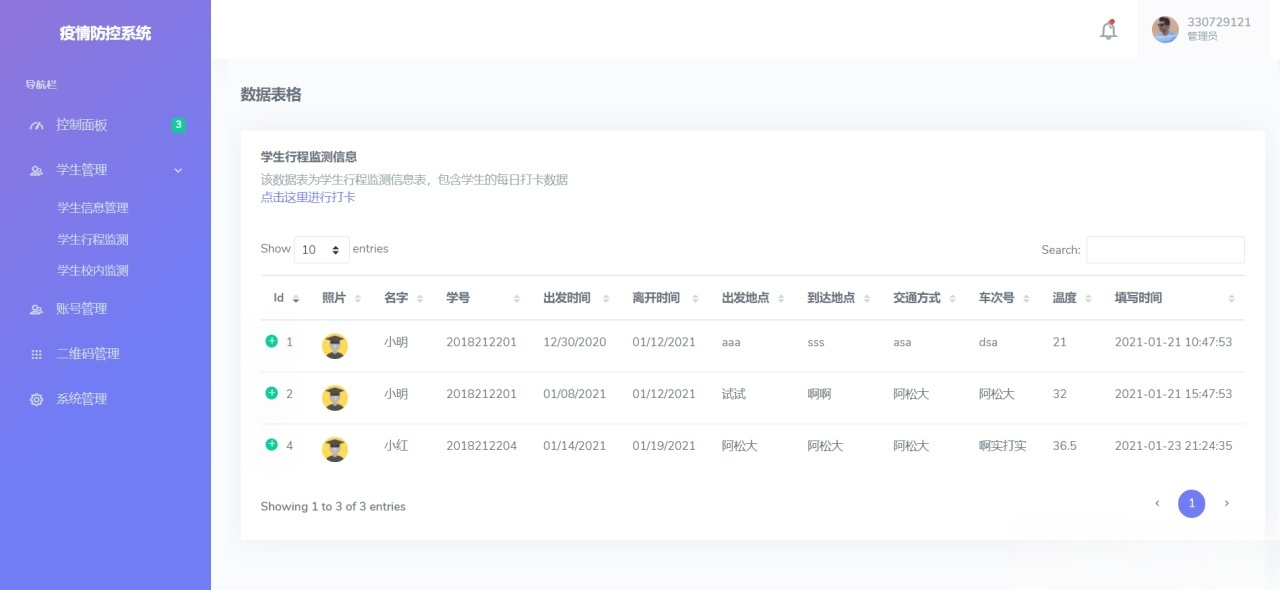1280x590 pixels.
Task: Select the 学生管理 user icon
Action: click(x=36, y=169)
